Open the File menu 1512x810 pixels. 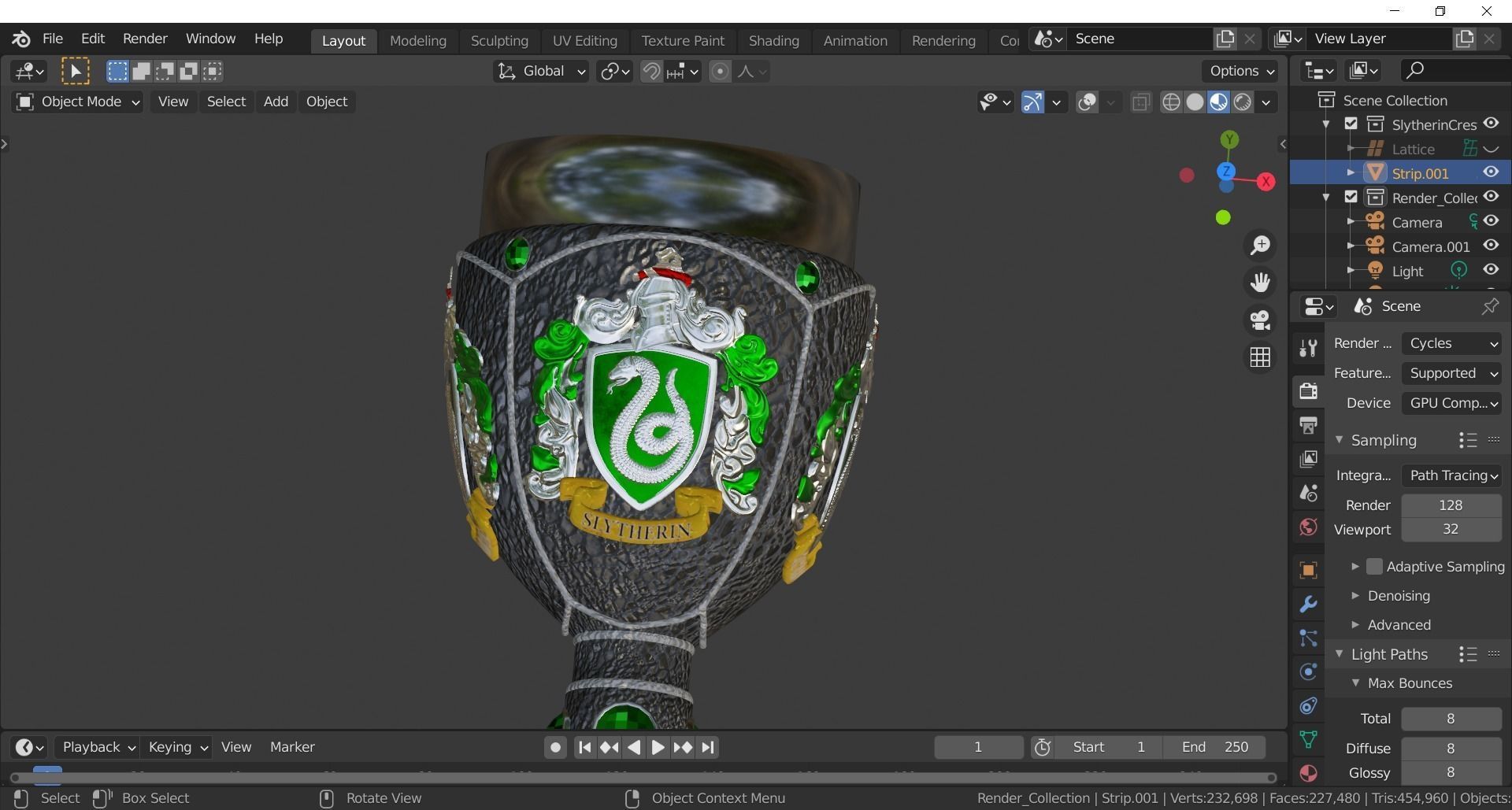click(x=53, y=39)
